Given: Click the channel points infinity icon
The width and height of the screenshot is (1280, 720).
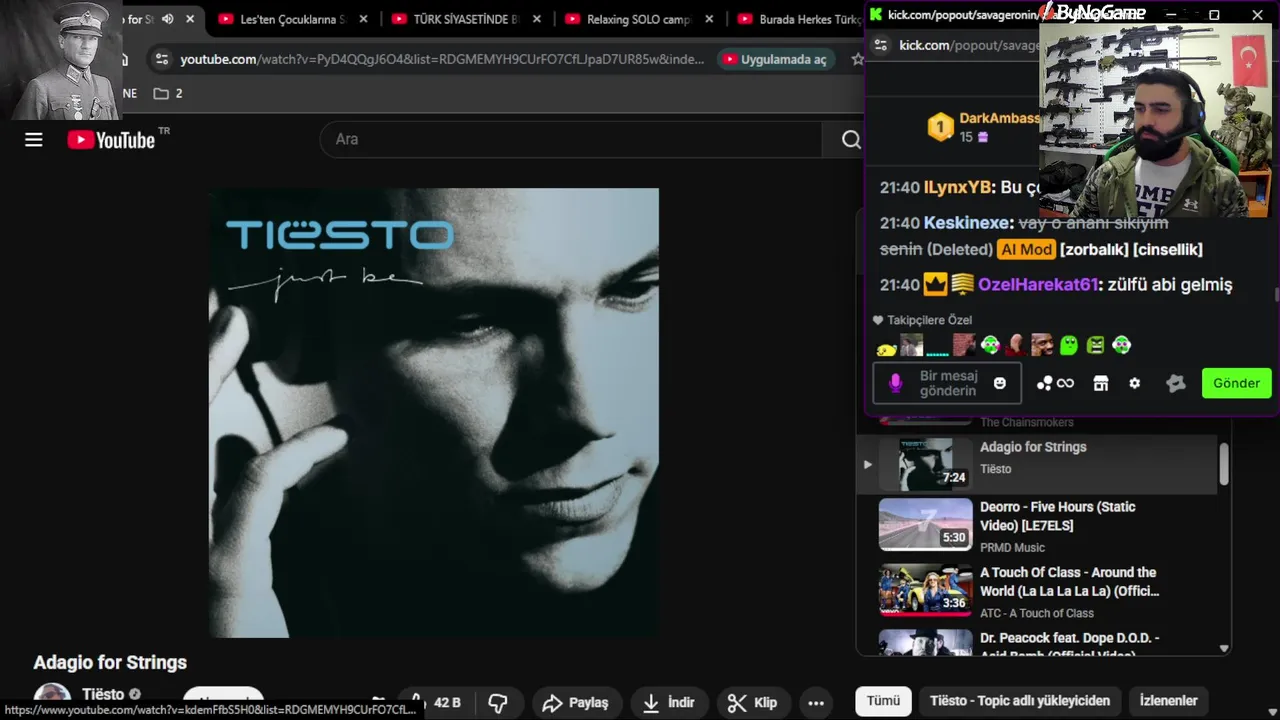Looking at the screenshot, I should pos(1055,383).
